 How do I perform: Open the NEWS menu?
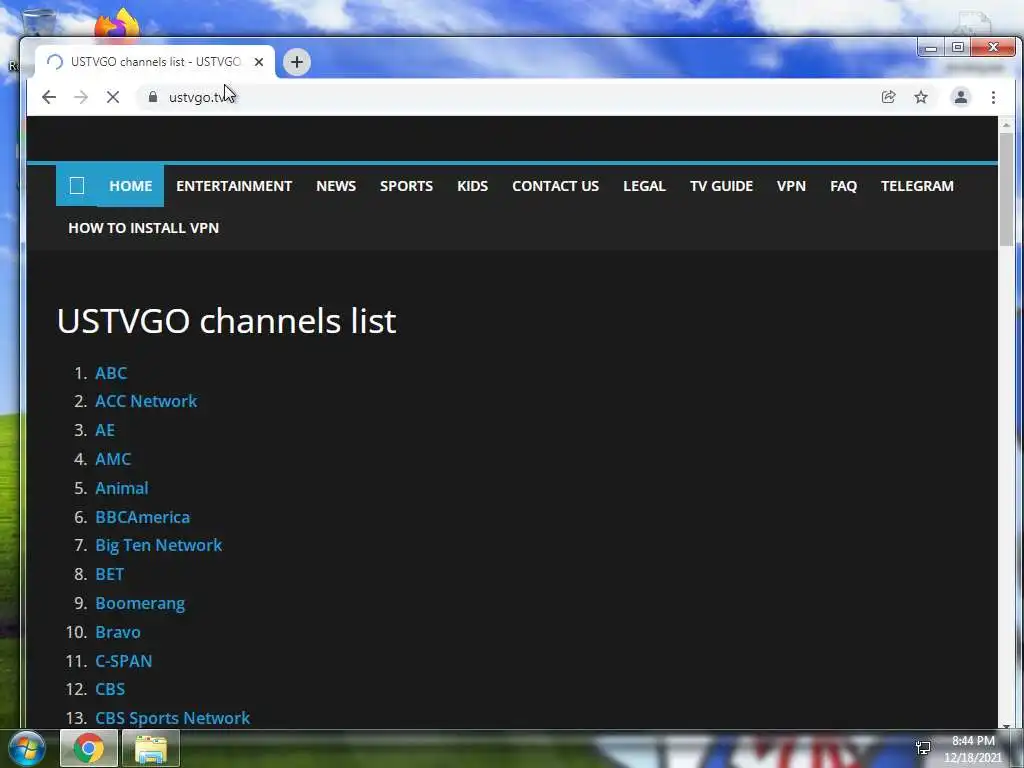336,185
